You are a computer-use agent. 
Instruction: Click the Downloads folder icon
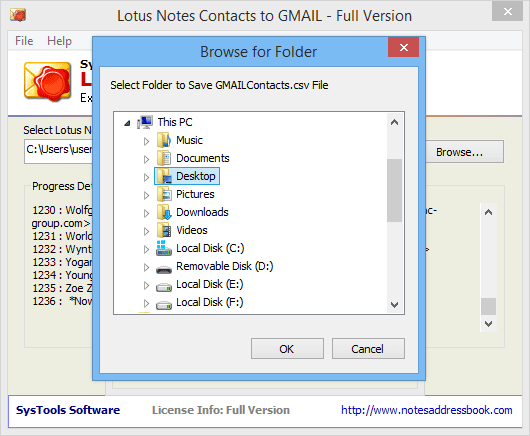pyautogui.click(x=164, y=212)
